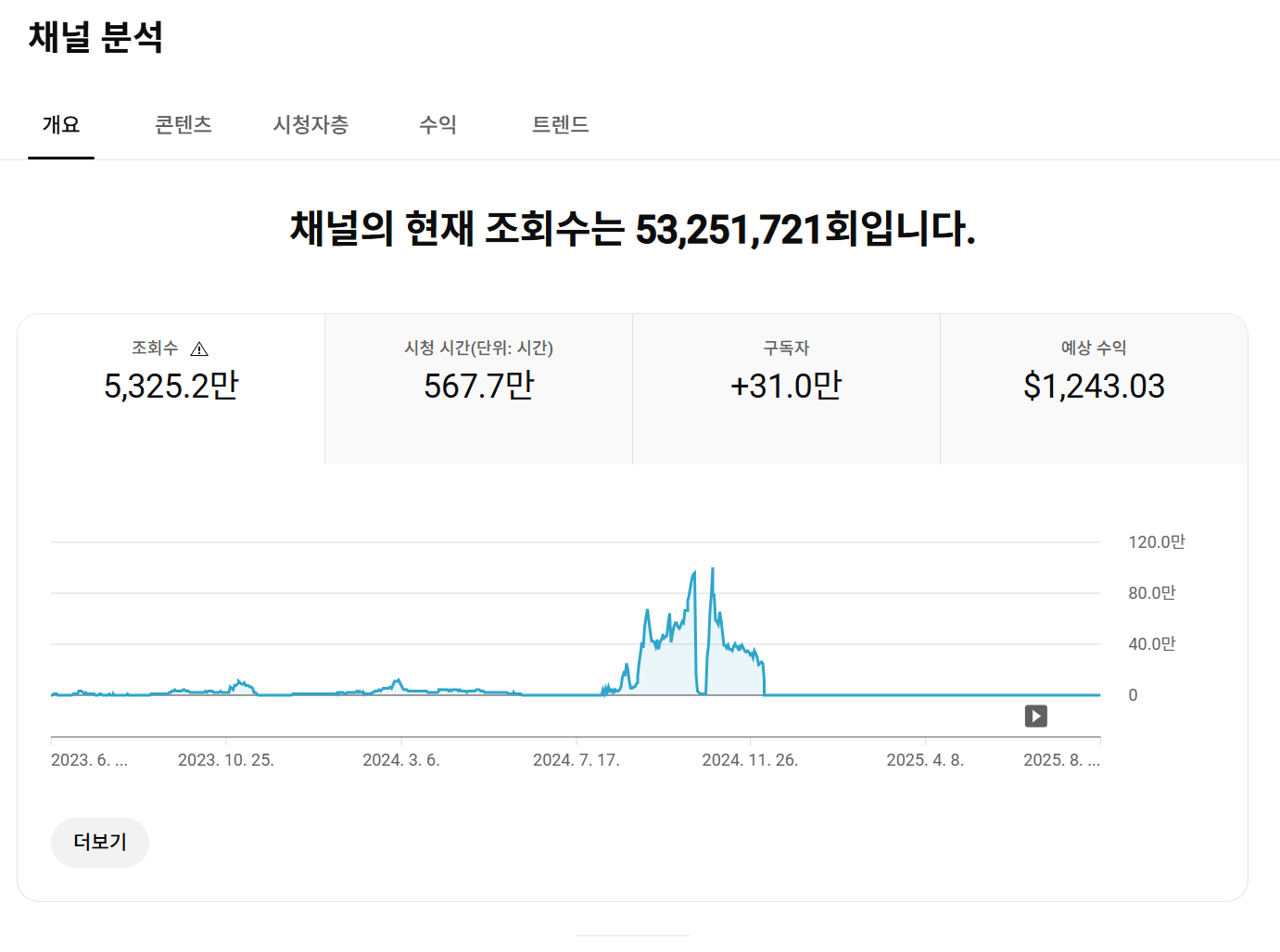
Task: Click the 채널 분석 page title
Action: (x=96, y=38)
